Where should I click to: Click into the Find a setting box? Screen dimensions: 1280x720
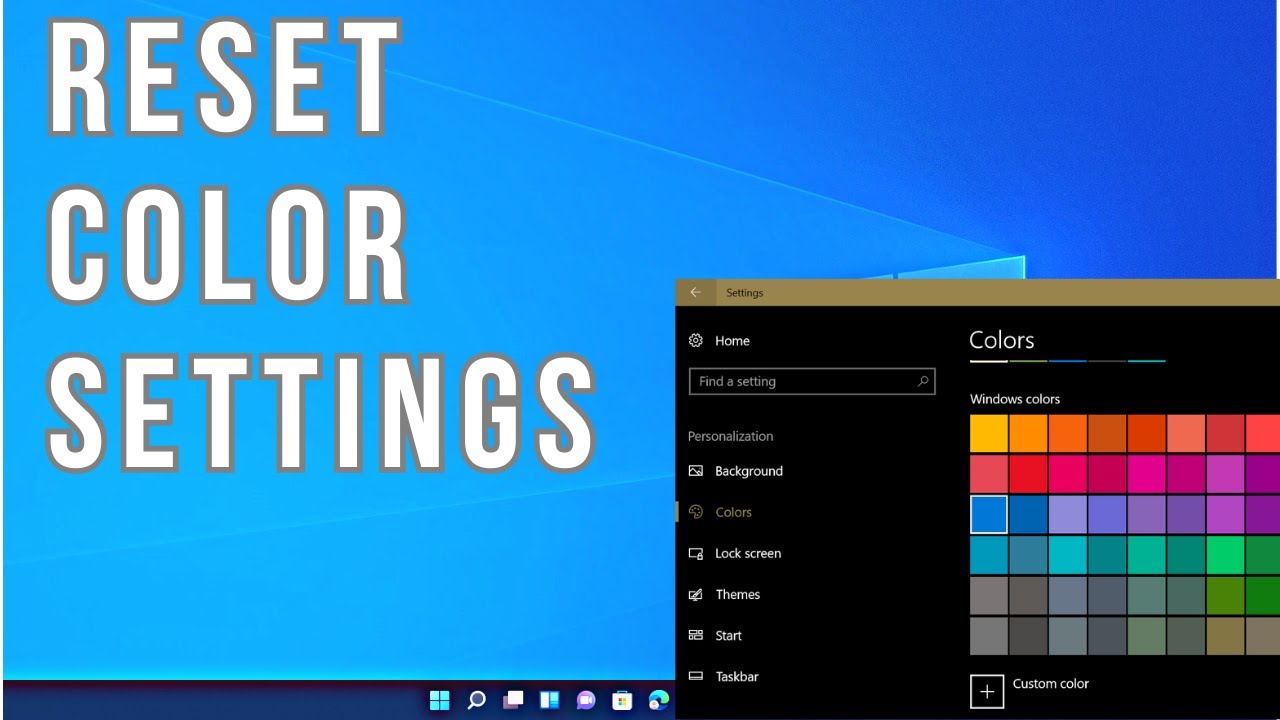click(x=812, y=381)
